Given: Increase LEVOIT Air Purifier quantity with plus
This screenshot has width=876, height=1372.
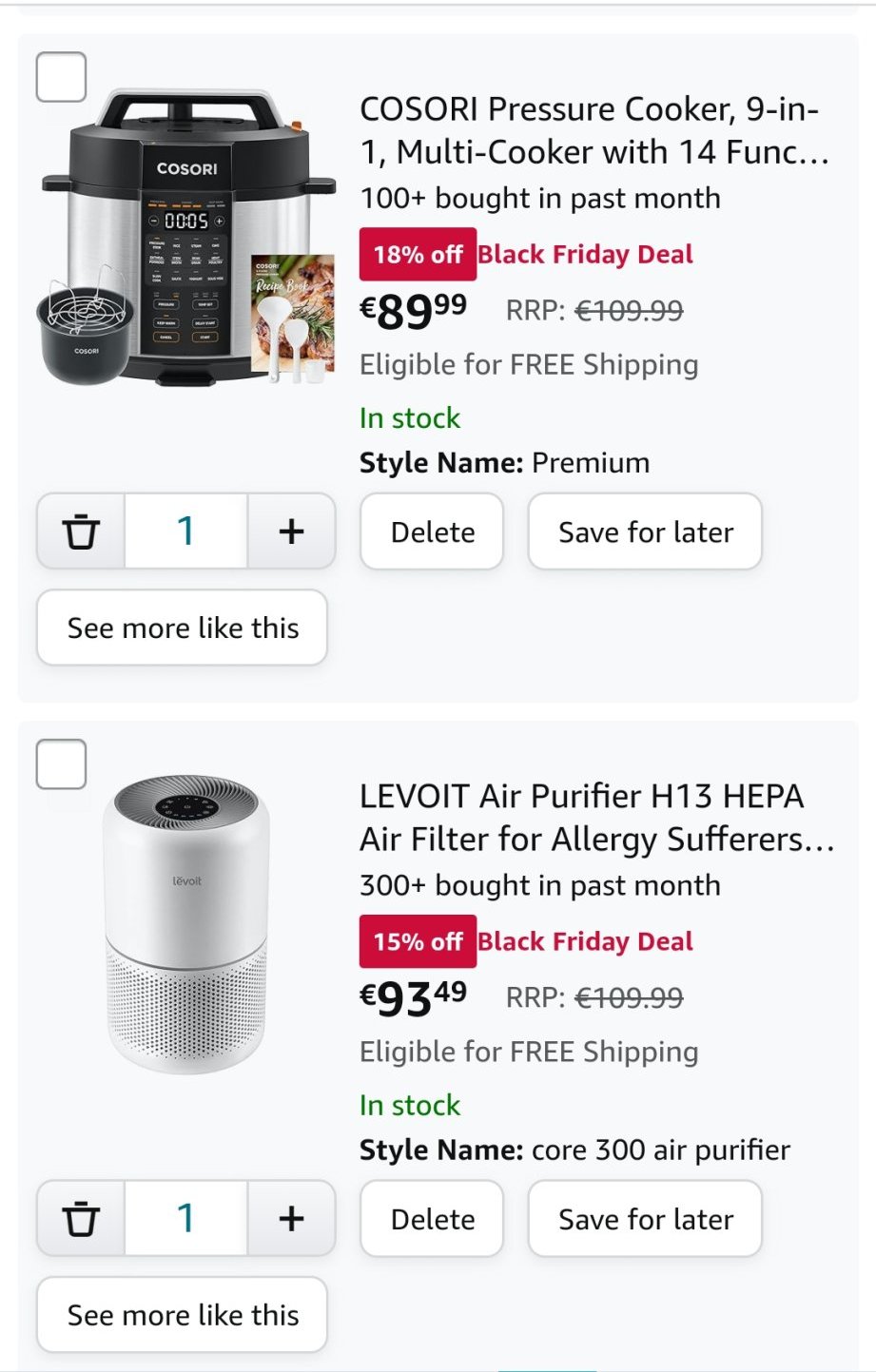Looking at the screenshot, I should coord(291,1219).
